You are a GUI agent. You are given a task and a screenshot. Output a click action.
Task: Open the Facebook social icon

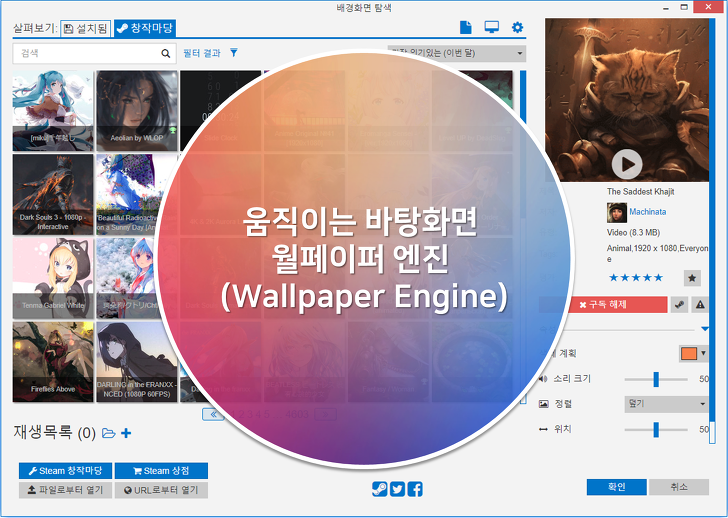tap(415, 489)
